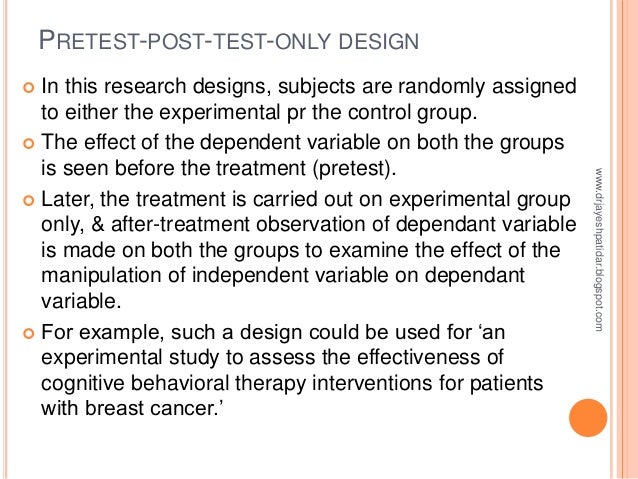
Task: Click the first orange bullet marker
Action: click(28, 87)
